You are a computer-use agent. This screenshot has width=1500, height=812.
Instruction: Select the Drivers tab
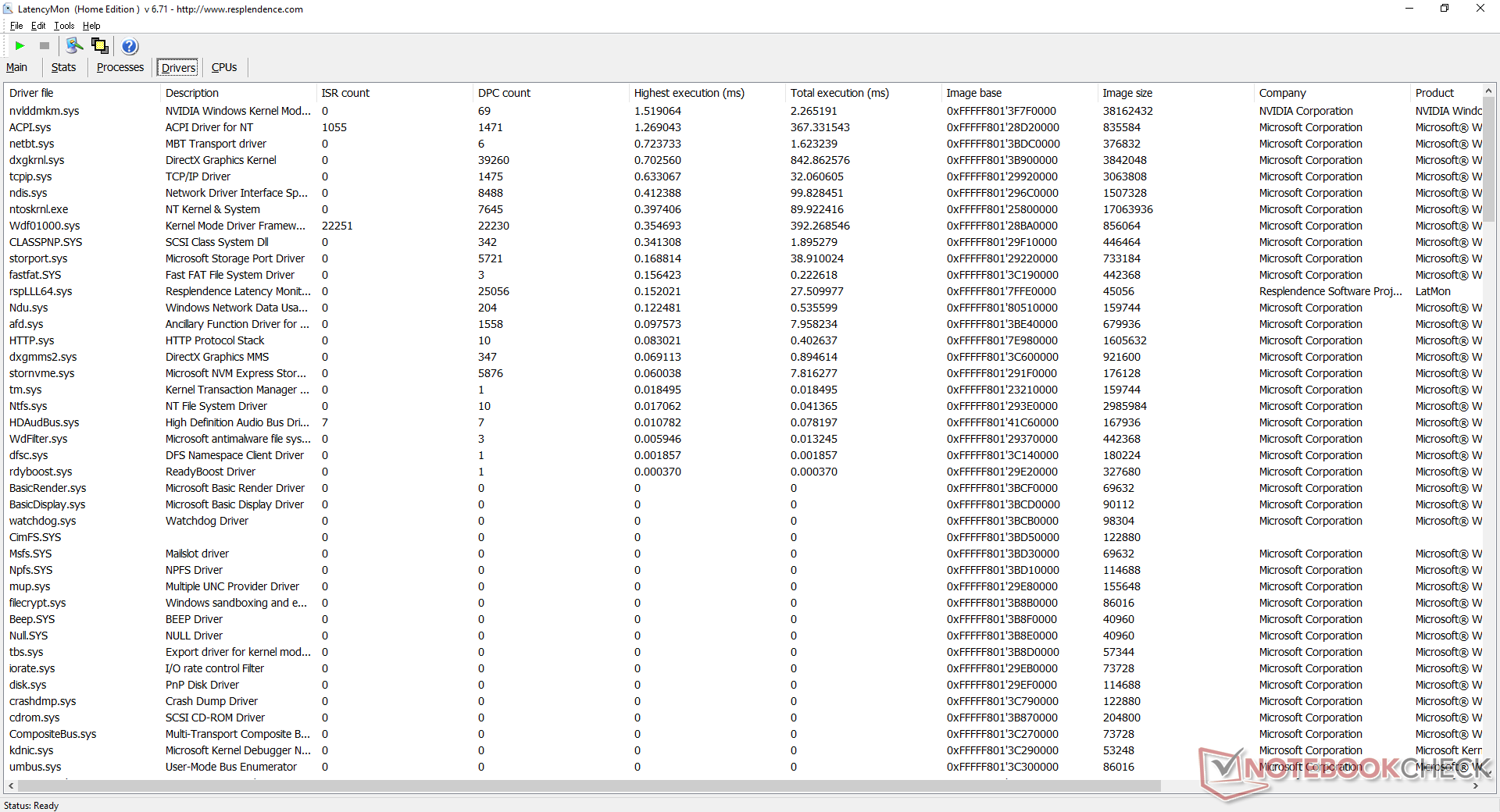pyautogui.click(x=178, y=68)
